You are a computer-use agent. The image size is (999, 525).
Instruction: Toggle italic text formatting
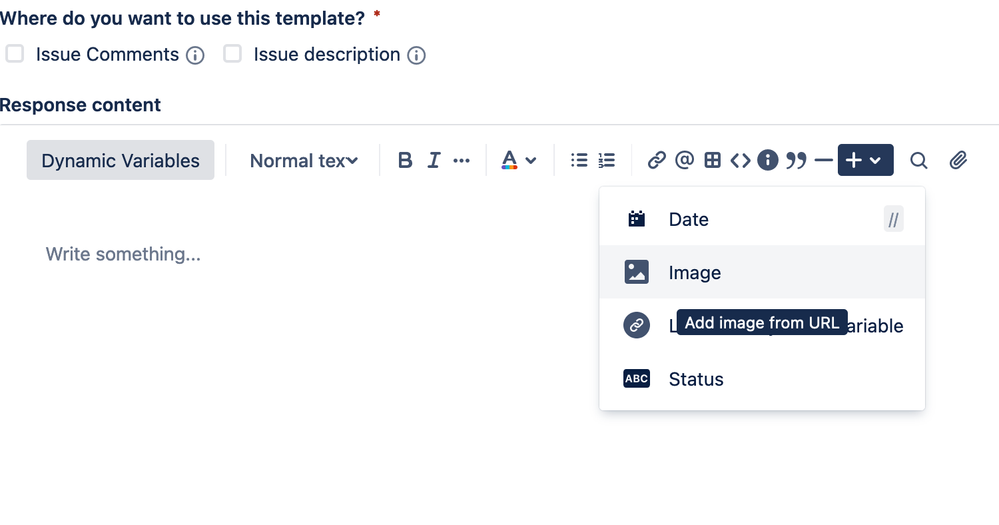[x=434, y=160]
